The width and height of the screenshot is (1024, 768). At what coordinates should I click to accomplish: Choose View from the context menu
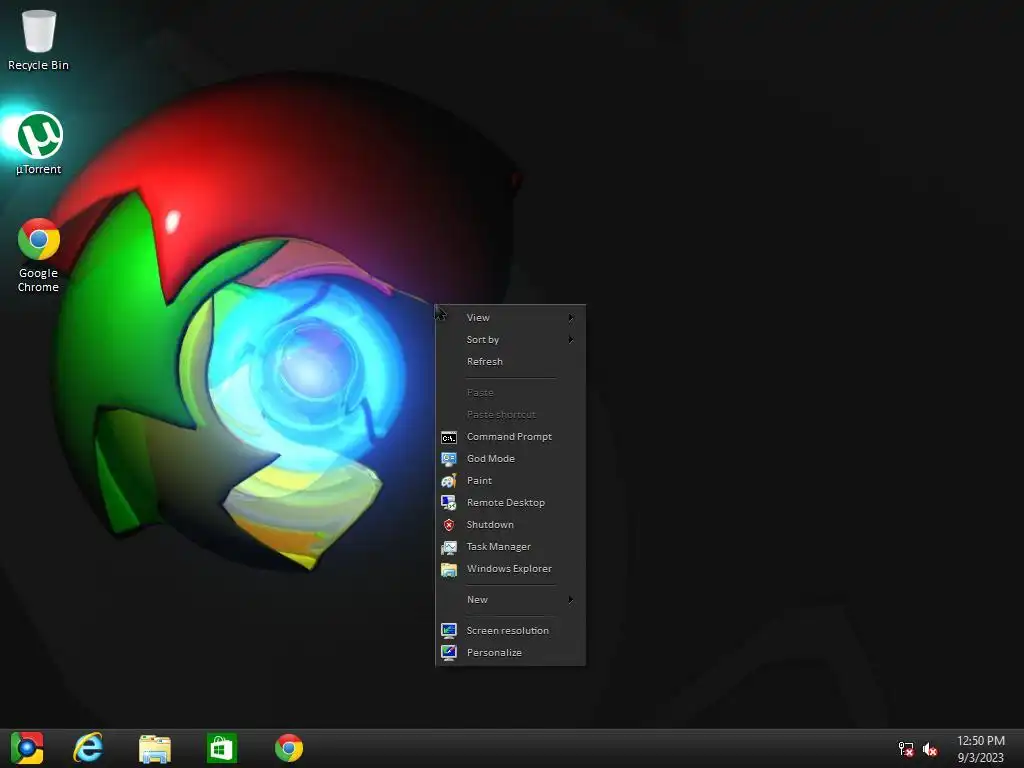pyautogui.click(x=478, y=318)
